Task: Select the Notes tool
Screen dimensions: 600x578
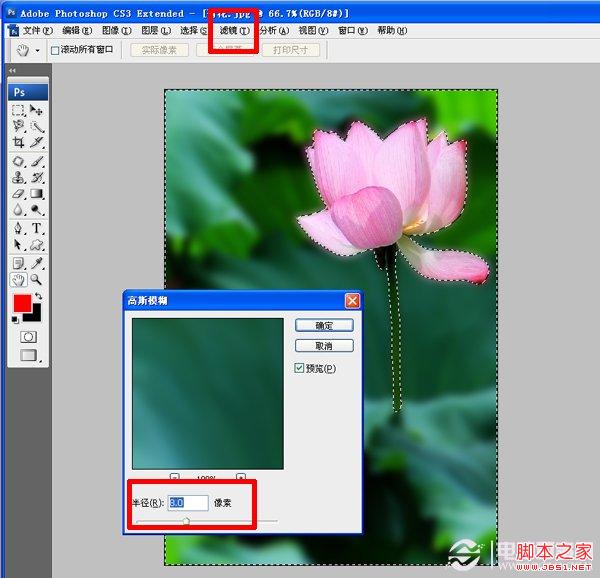Action: coord(18,263)
